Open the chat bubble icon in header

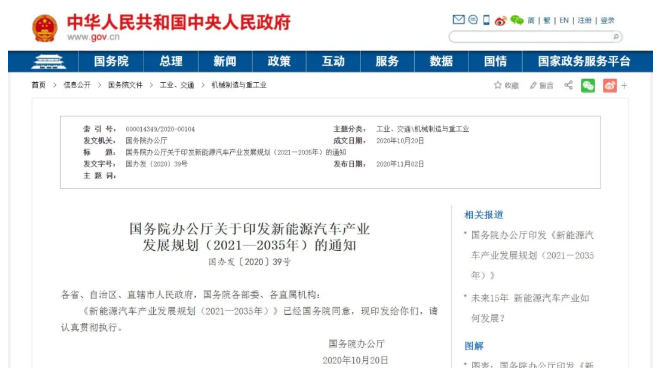473,19
